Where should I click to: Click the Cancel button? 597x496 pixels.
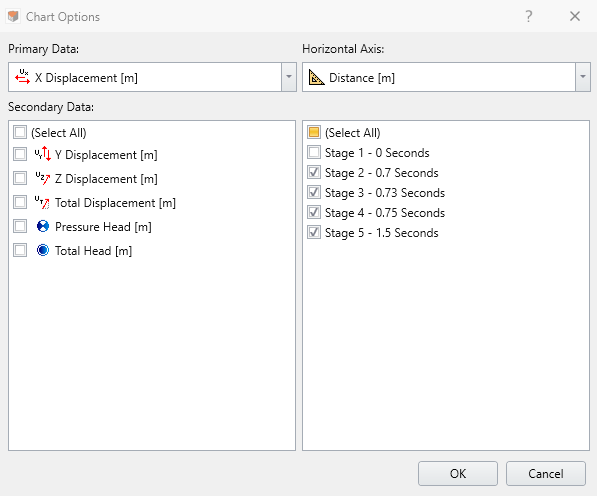click(x=546, y=474)
